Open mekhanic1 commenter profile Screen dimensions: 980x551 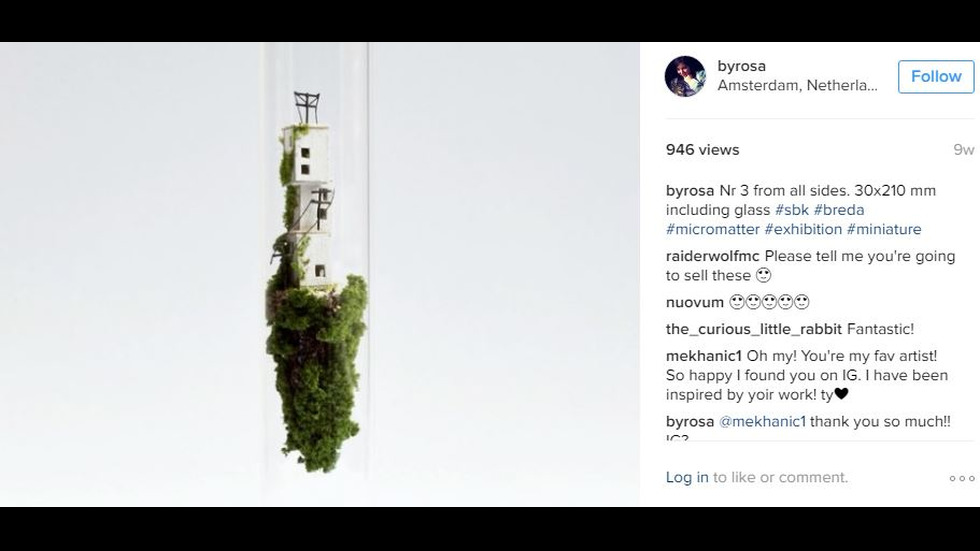[703, 356]
